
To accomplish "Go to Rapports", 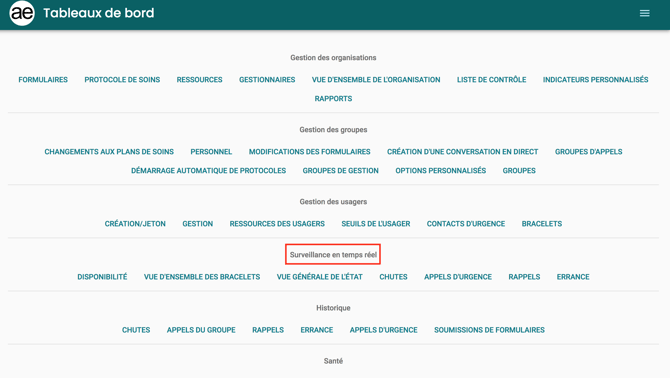I will tap(333, 99).
